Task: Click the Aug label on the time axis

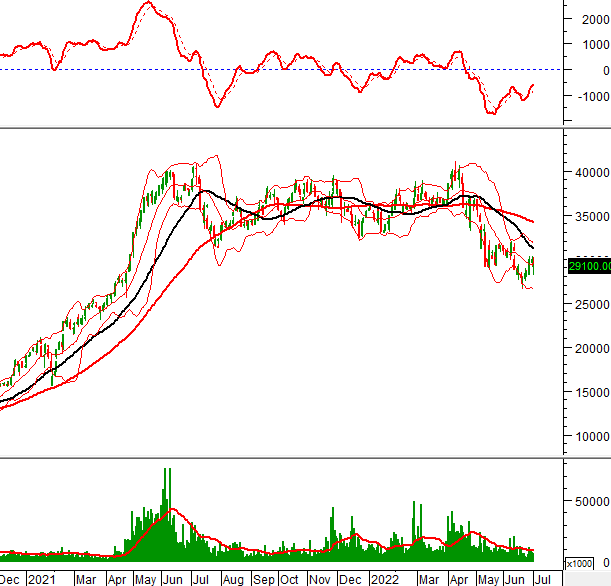Action: pyautogui.click(x=235, y=579)
